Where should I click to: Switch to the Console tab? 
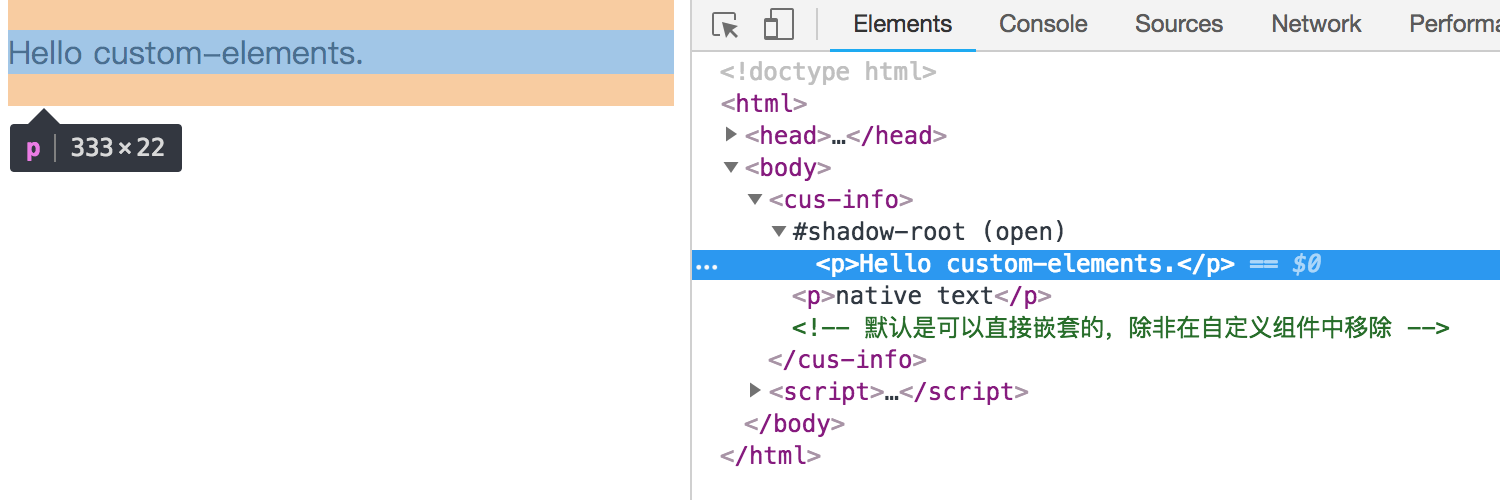[x=1043, y=25]
